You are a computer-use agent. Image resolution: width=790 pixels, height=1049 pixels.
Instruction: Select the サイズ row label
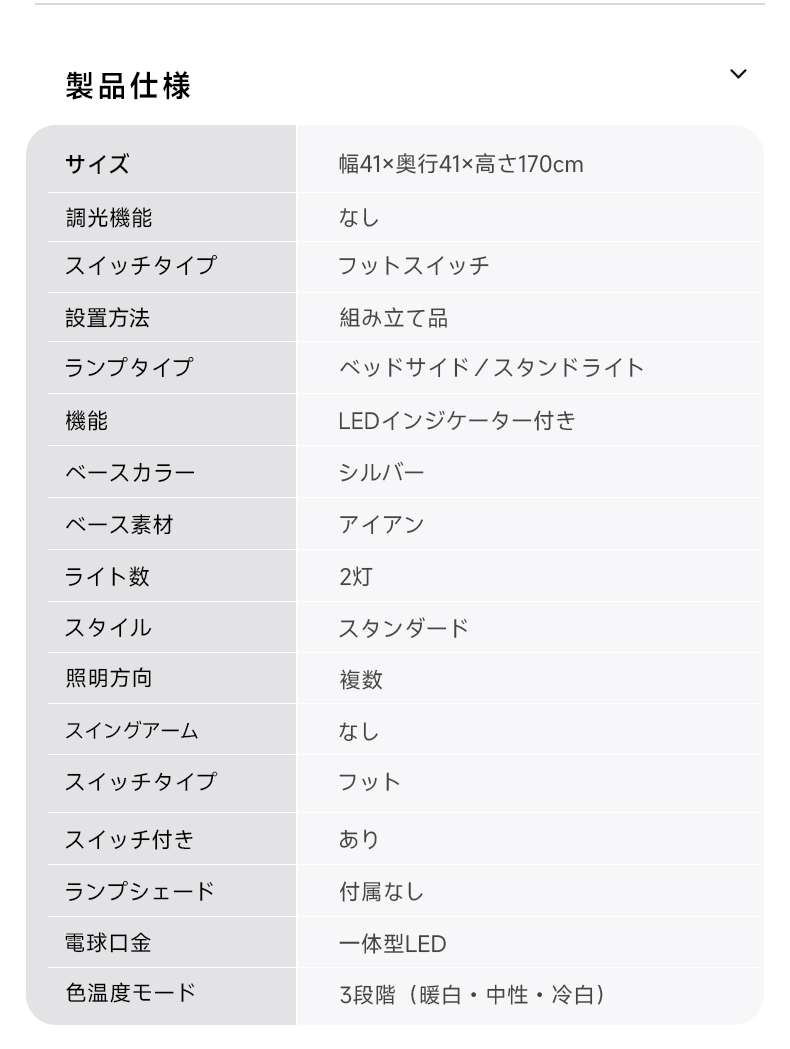98,164
